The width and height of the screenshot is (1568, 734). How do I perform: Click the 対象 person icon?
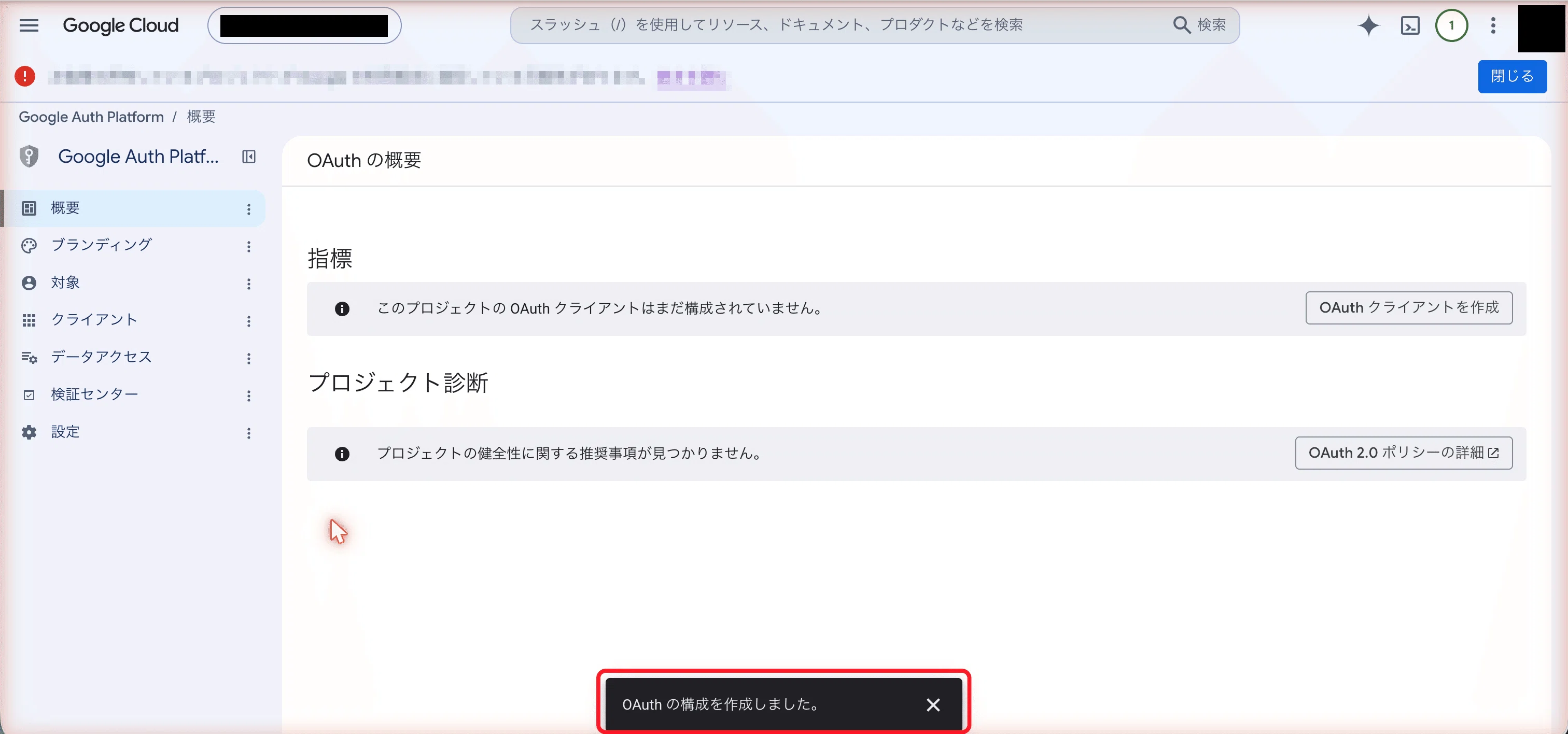tap(29, 283)
